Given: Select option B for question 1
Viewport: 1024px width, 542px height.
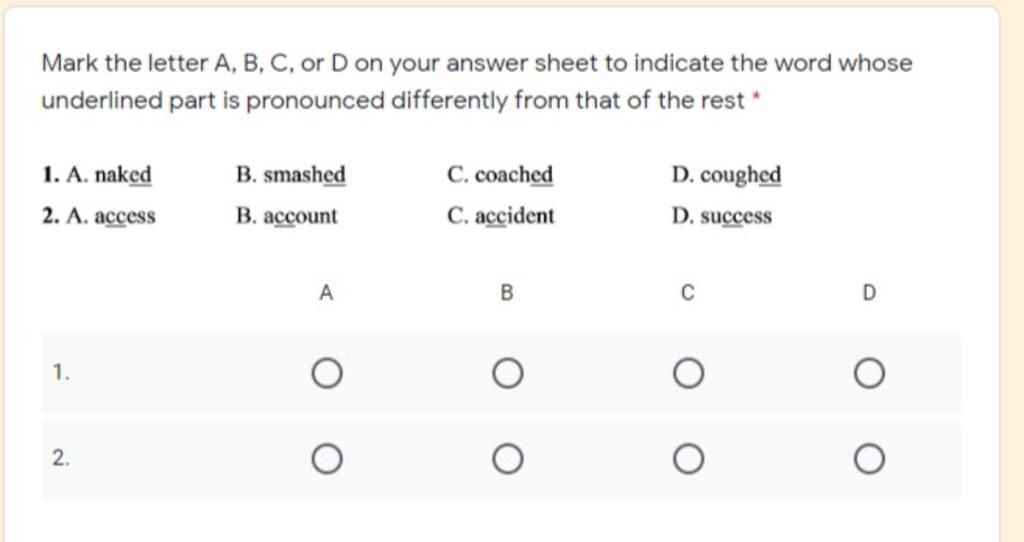Looking at the screenshot, I should coord(507,375).
